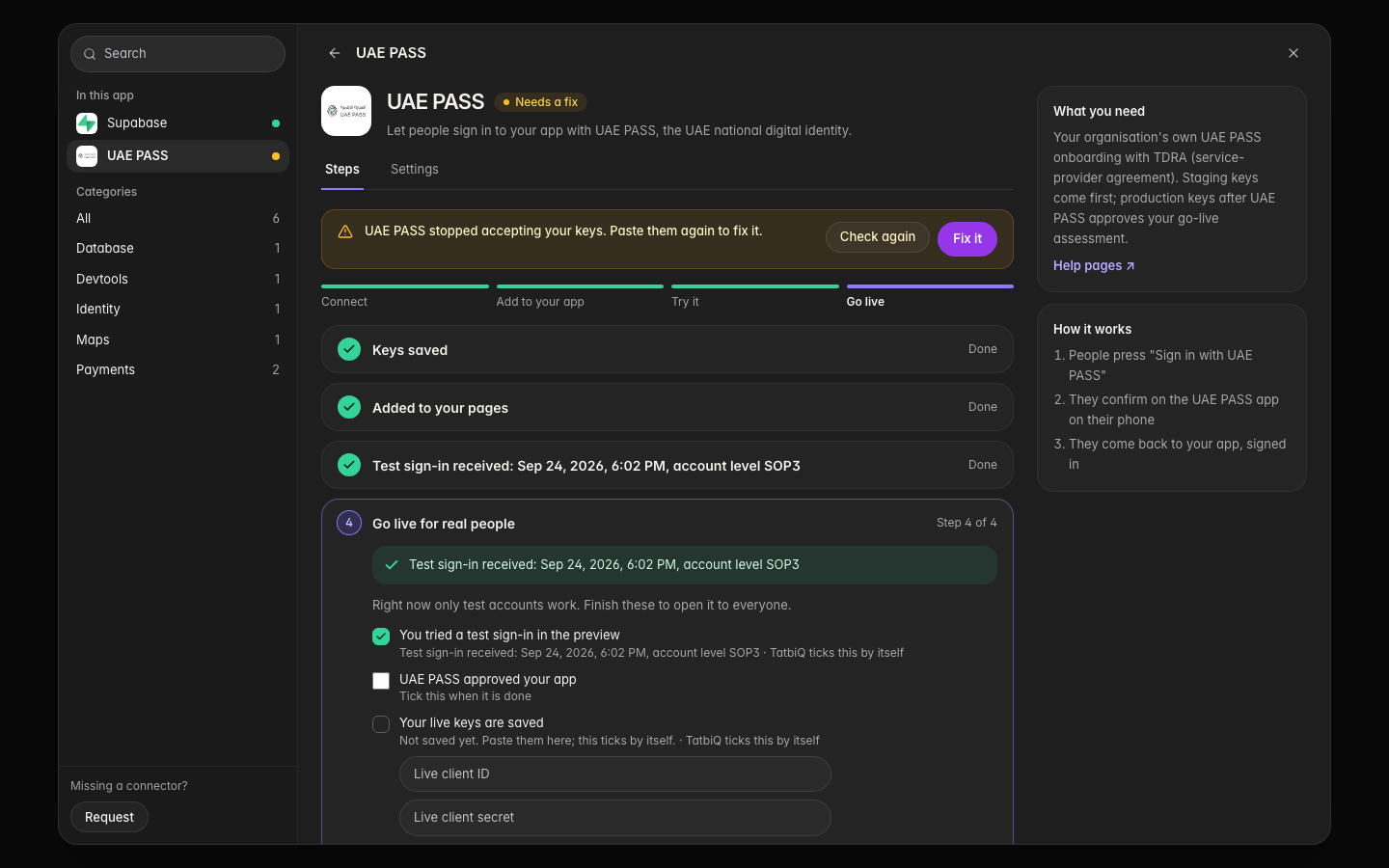Screen dimensions: 1389x868
Task: Click the Live client ID field
Action: pyautogui.click(x=615, y=774)
